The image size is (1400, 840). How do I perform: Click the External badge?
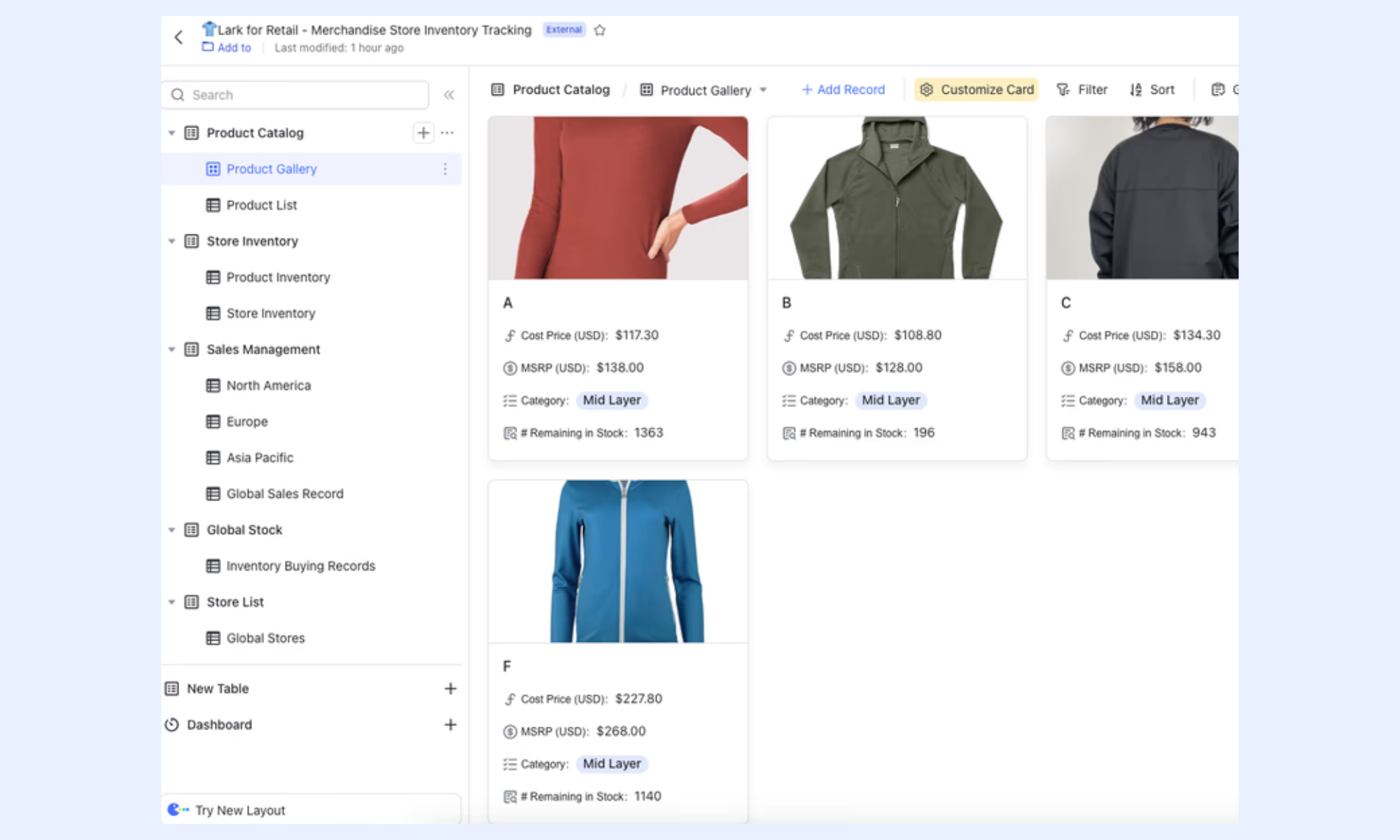click(x=564, y=29)
